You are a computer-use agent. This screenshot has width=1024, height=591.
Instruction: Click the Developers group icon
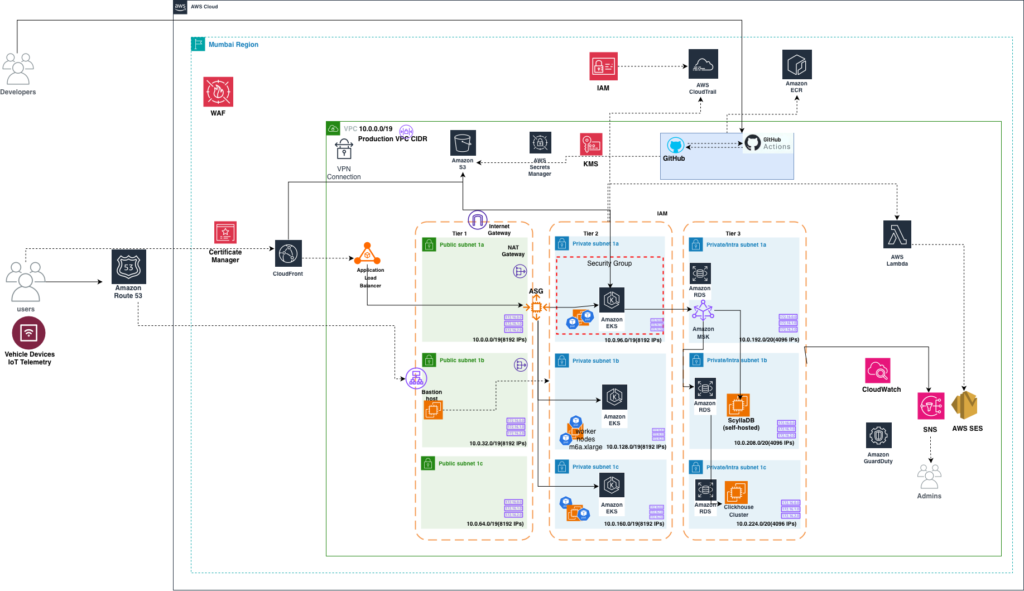(x=18, y=69)
